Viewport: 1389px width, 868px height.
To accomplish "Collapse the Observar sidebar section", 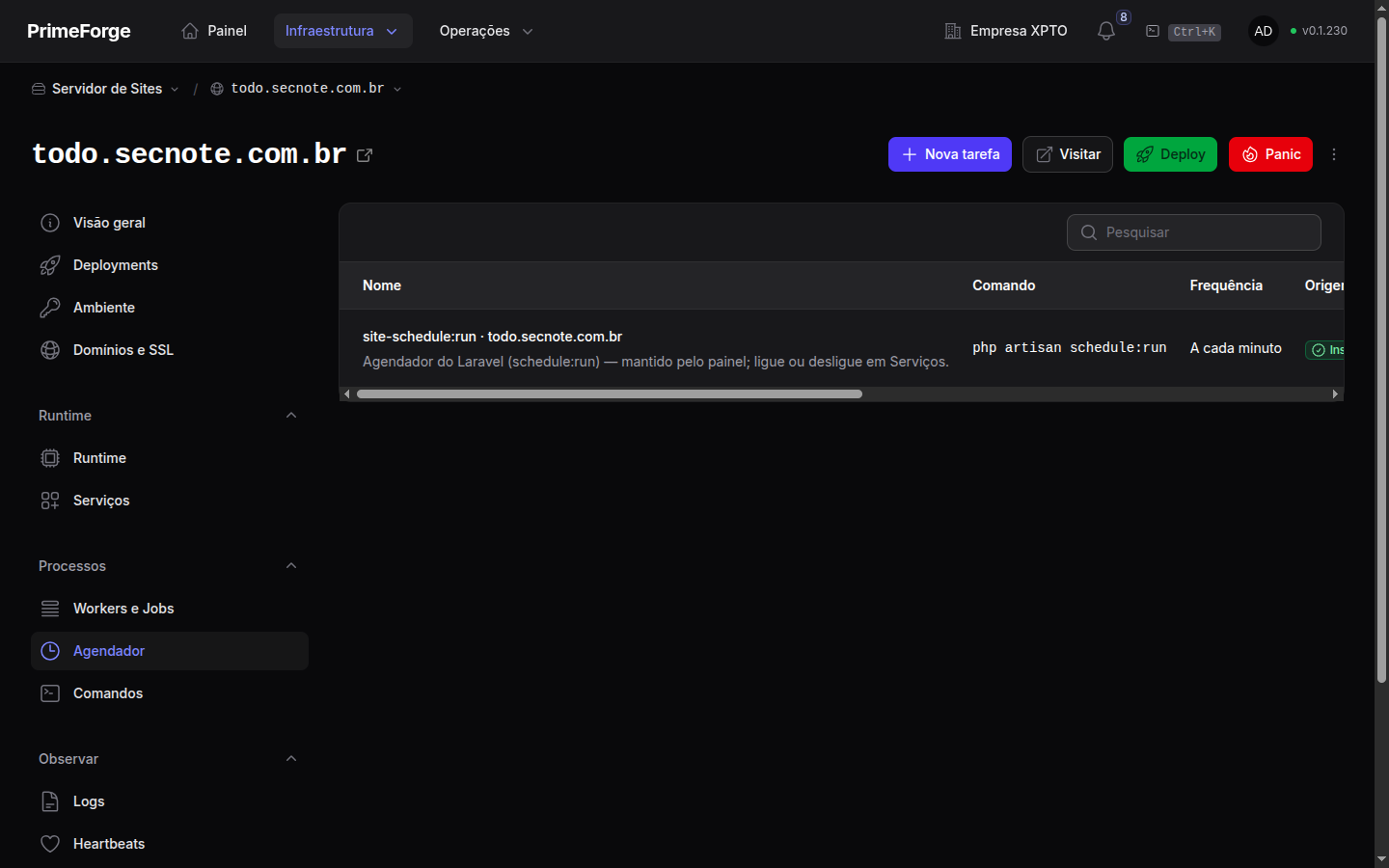I will (291, 759).
